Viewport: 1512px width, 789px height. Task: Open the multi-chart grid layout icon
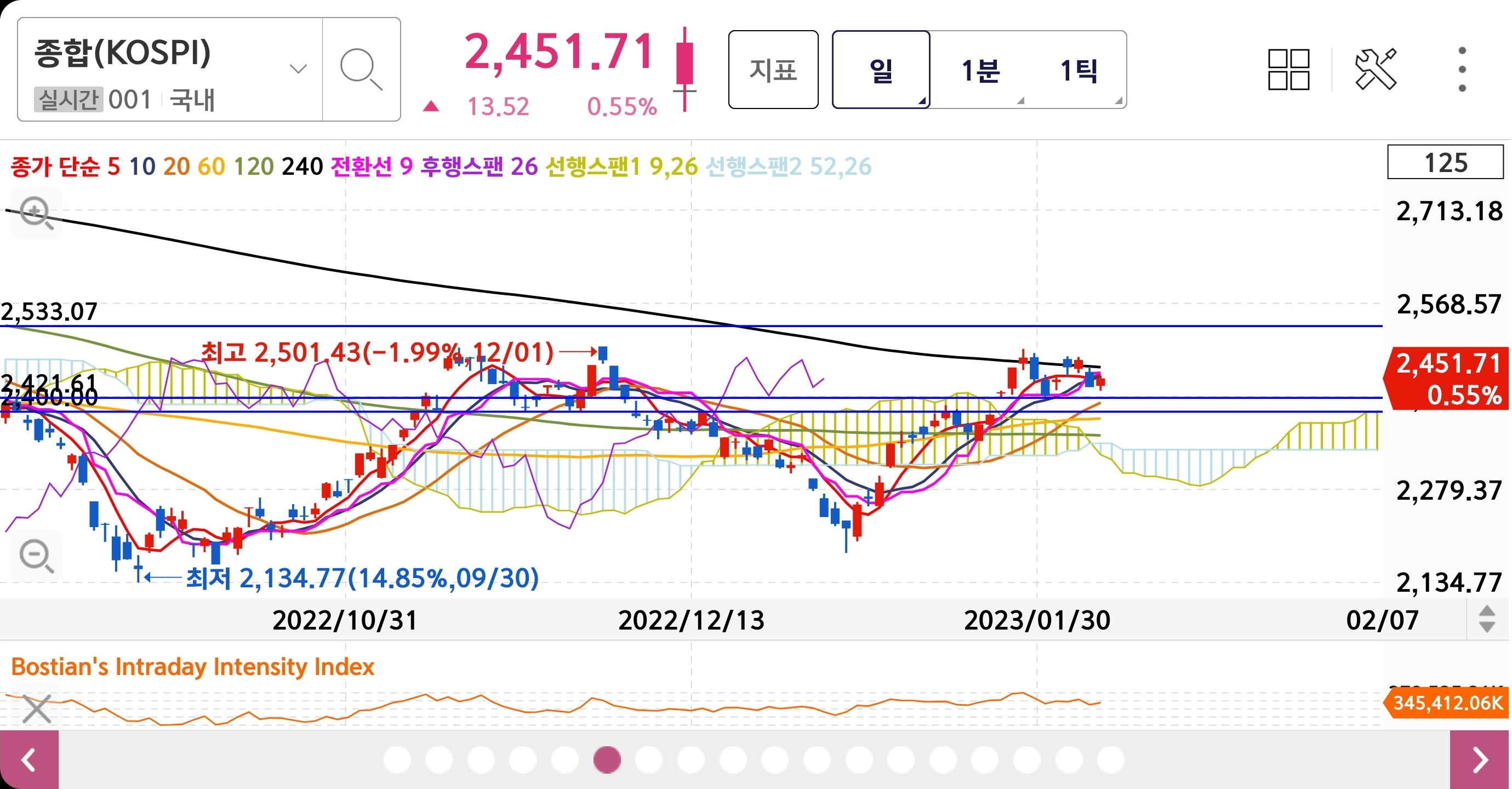point(1288,70)
